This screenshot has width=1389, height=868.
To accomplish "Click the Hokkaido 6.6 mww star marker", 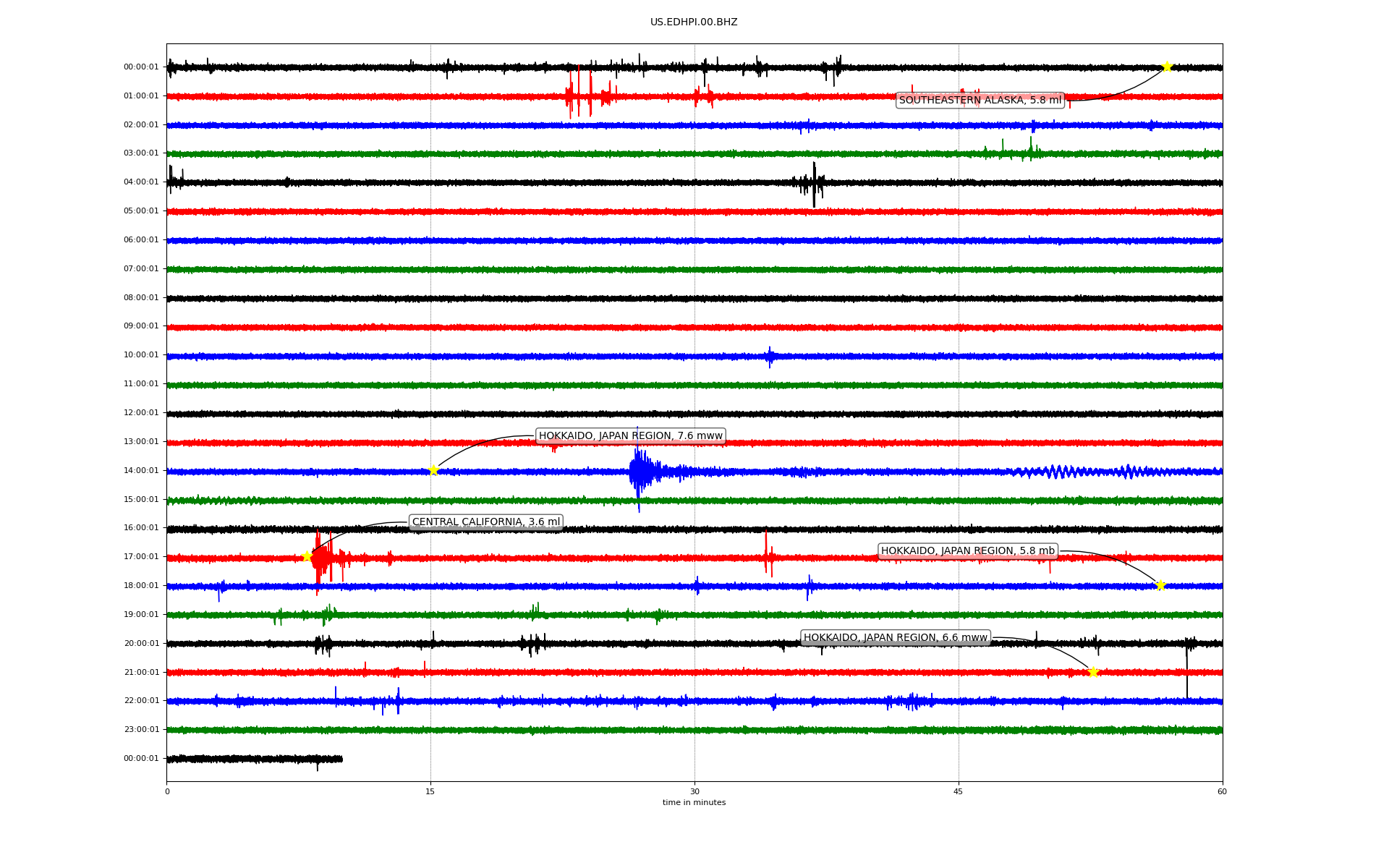I will pyautogui.click(x=1093, y=672).
